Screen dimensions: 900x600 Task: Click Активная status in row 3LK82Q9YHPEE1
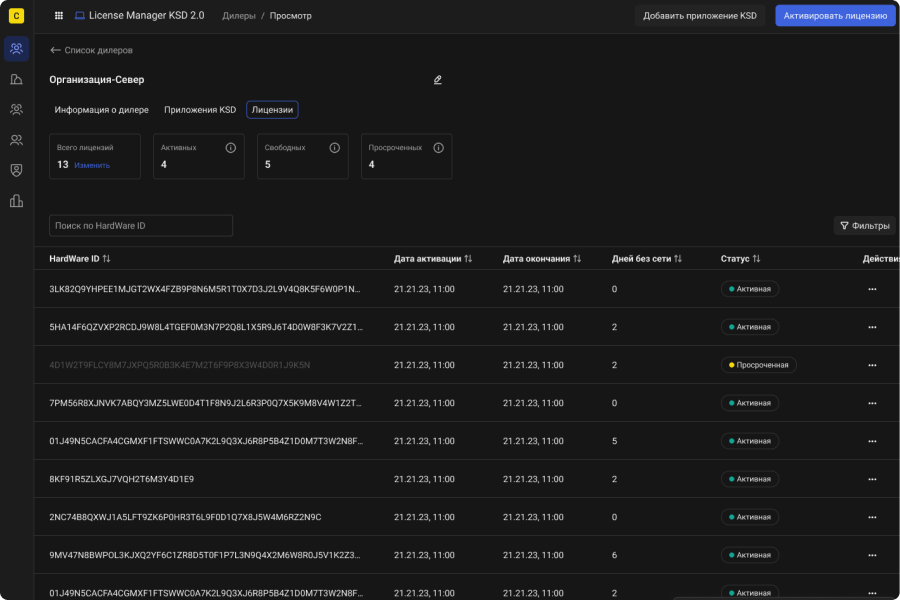(x=750, y=289)
